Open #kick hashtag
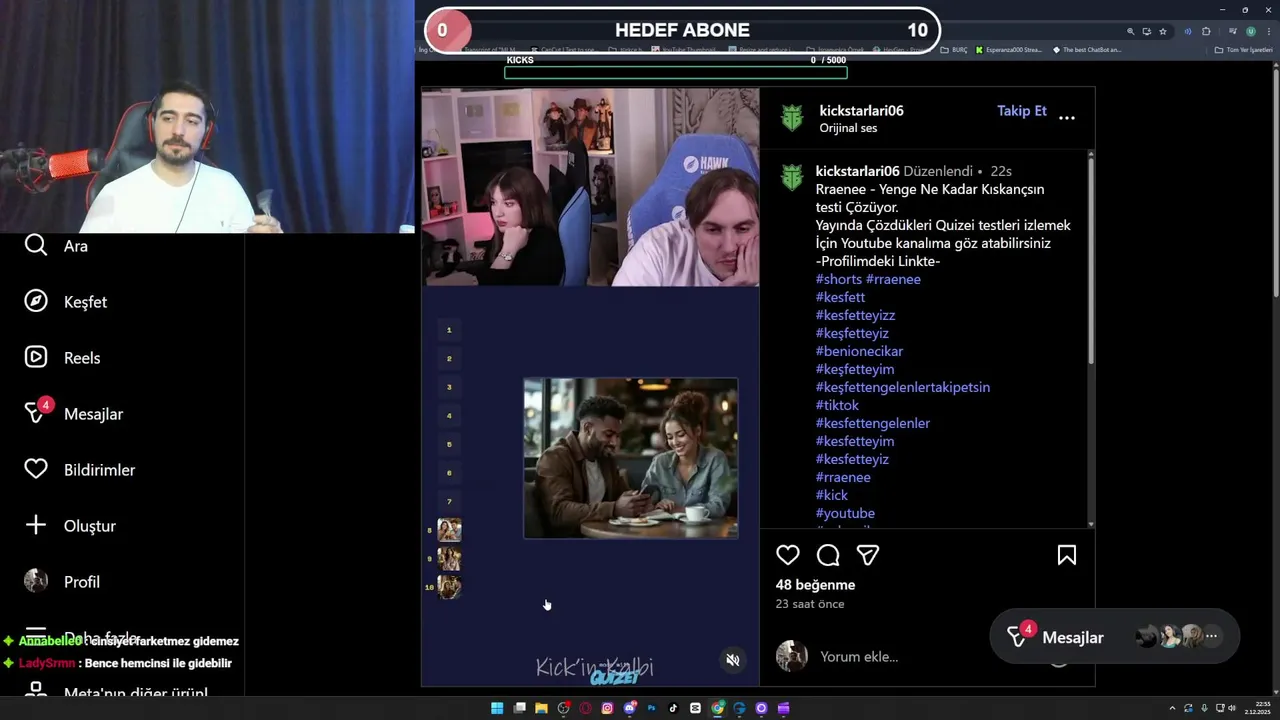1280x720 pixels. point(832,495)
